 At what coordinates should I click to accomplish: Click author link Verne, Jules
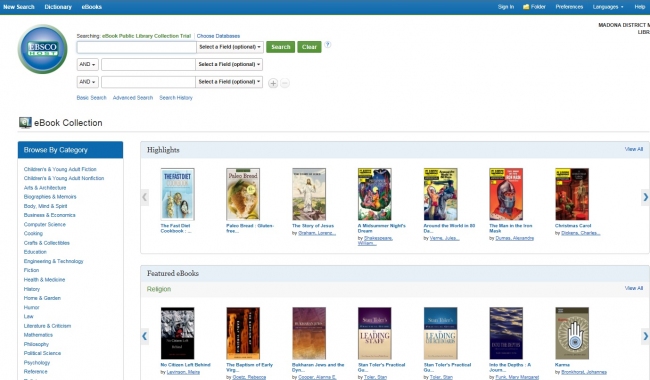[x=444, y=238]
